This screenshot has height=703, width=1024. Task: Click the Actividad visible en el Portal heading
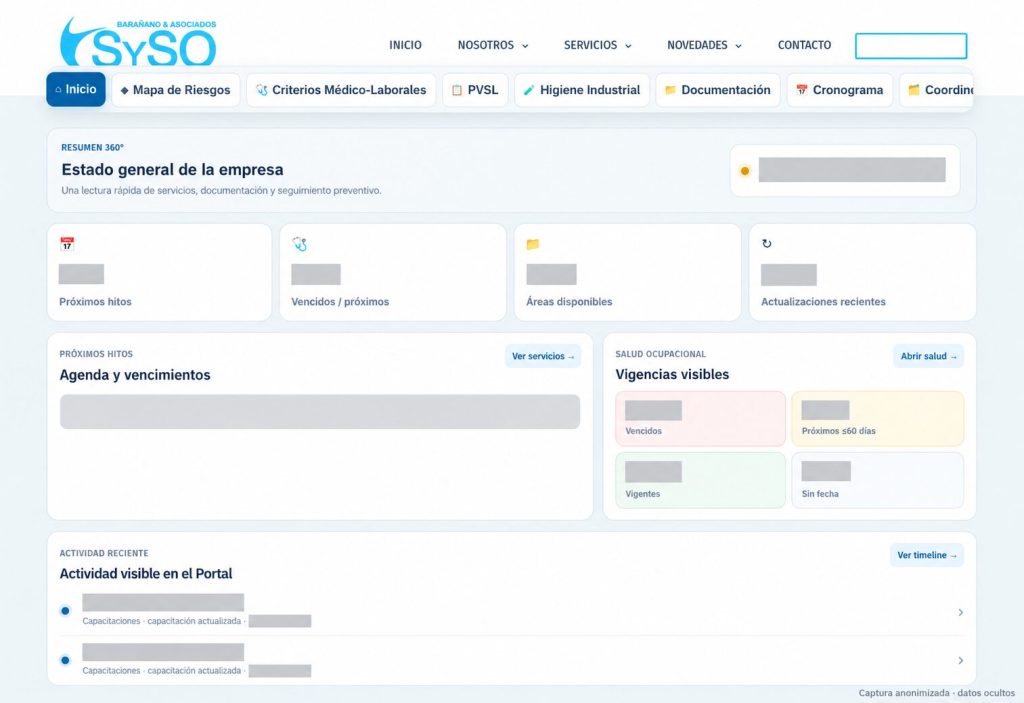click(146, 574)
